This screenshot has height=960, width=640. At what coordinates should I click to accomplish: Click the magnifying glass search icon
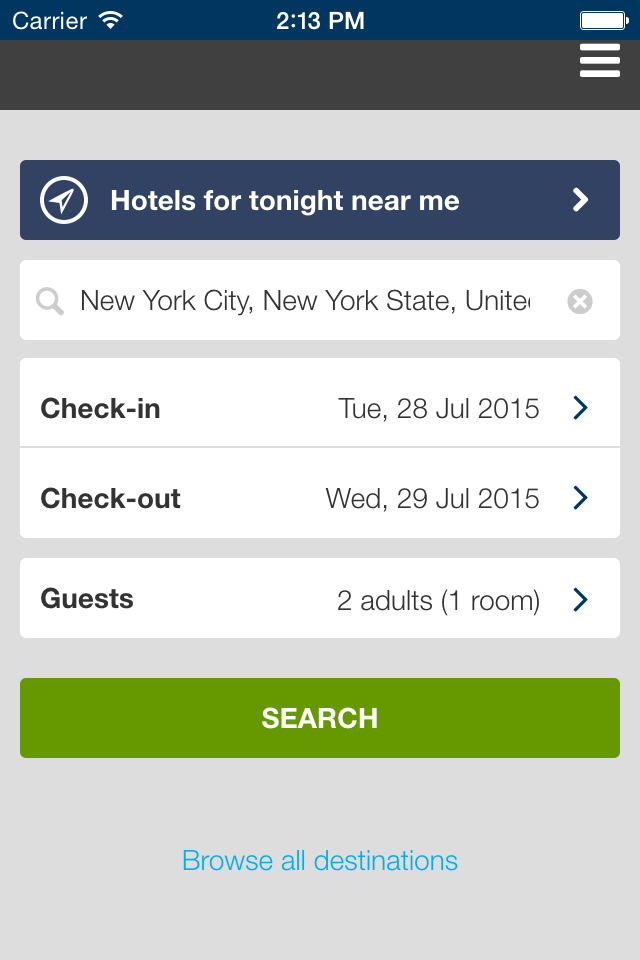pos(50,301)
